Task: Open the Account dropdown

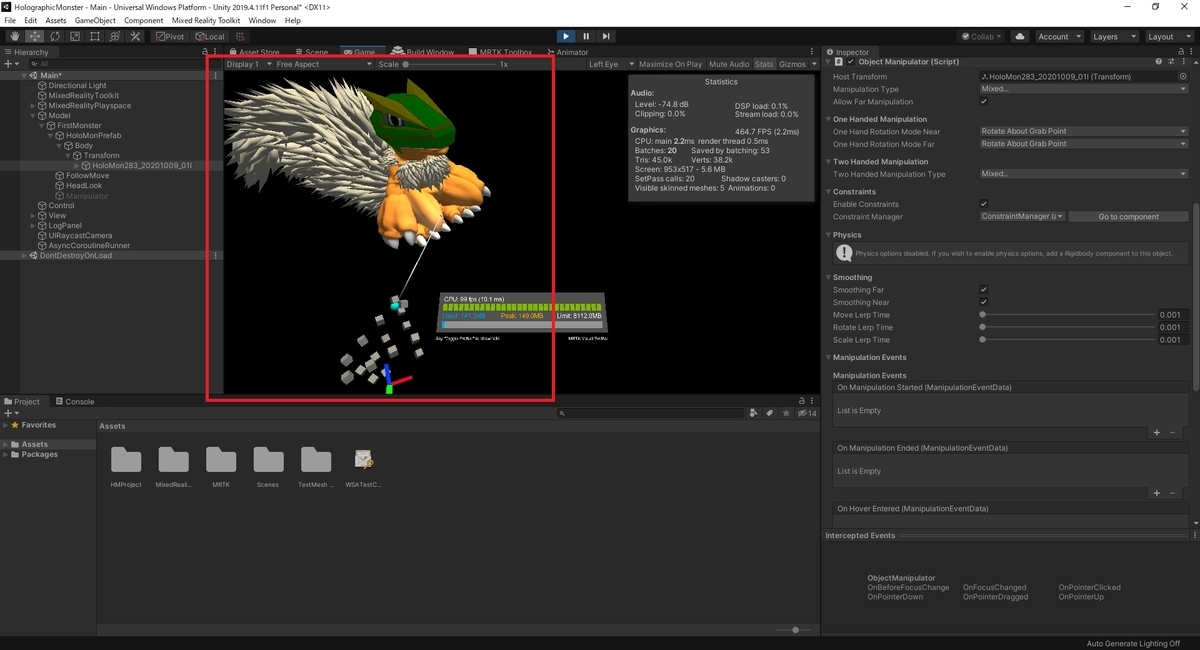Action: tap(1058, 36)
